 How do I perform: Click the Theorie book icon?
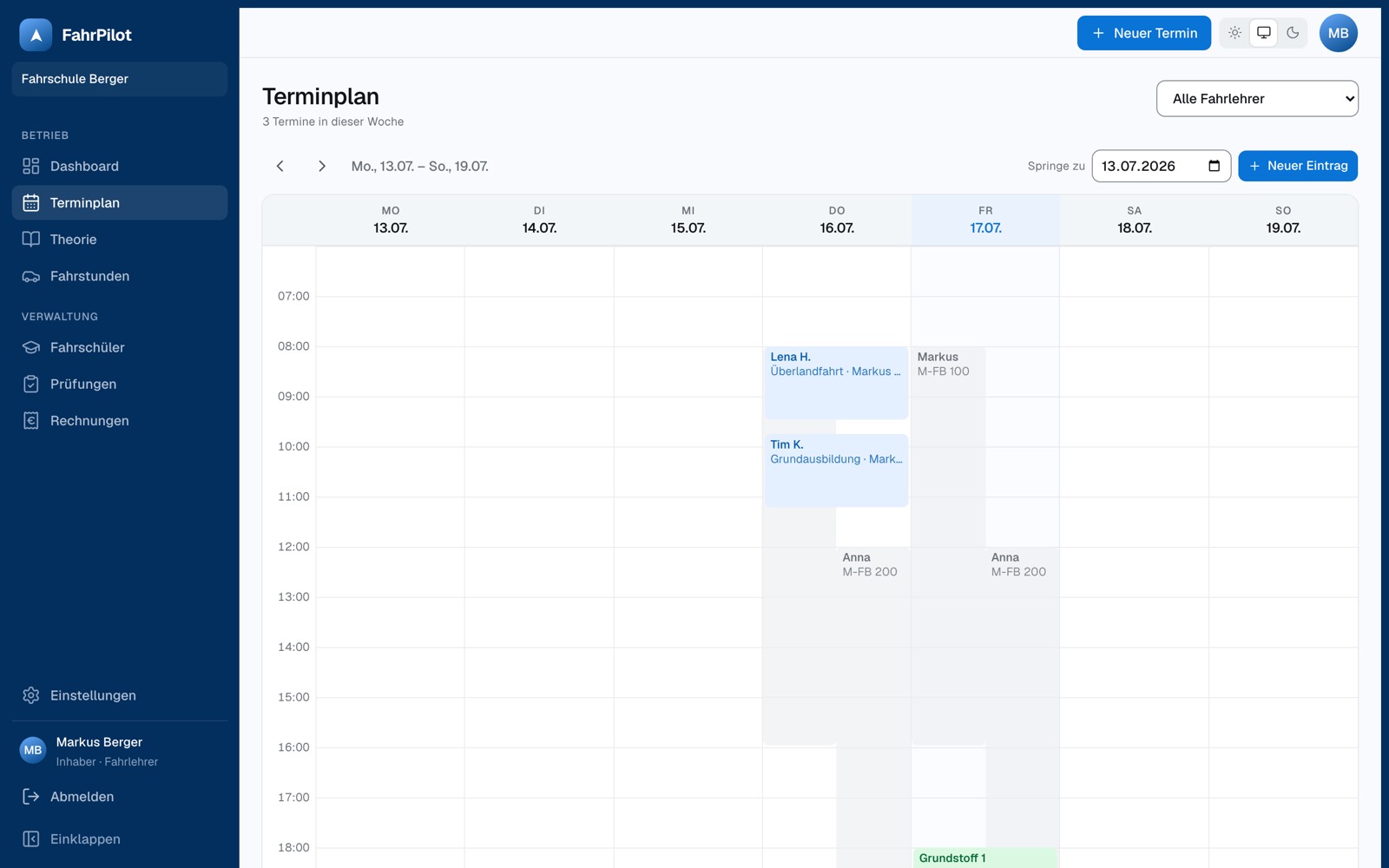pos(31,240)
